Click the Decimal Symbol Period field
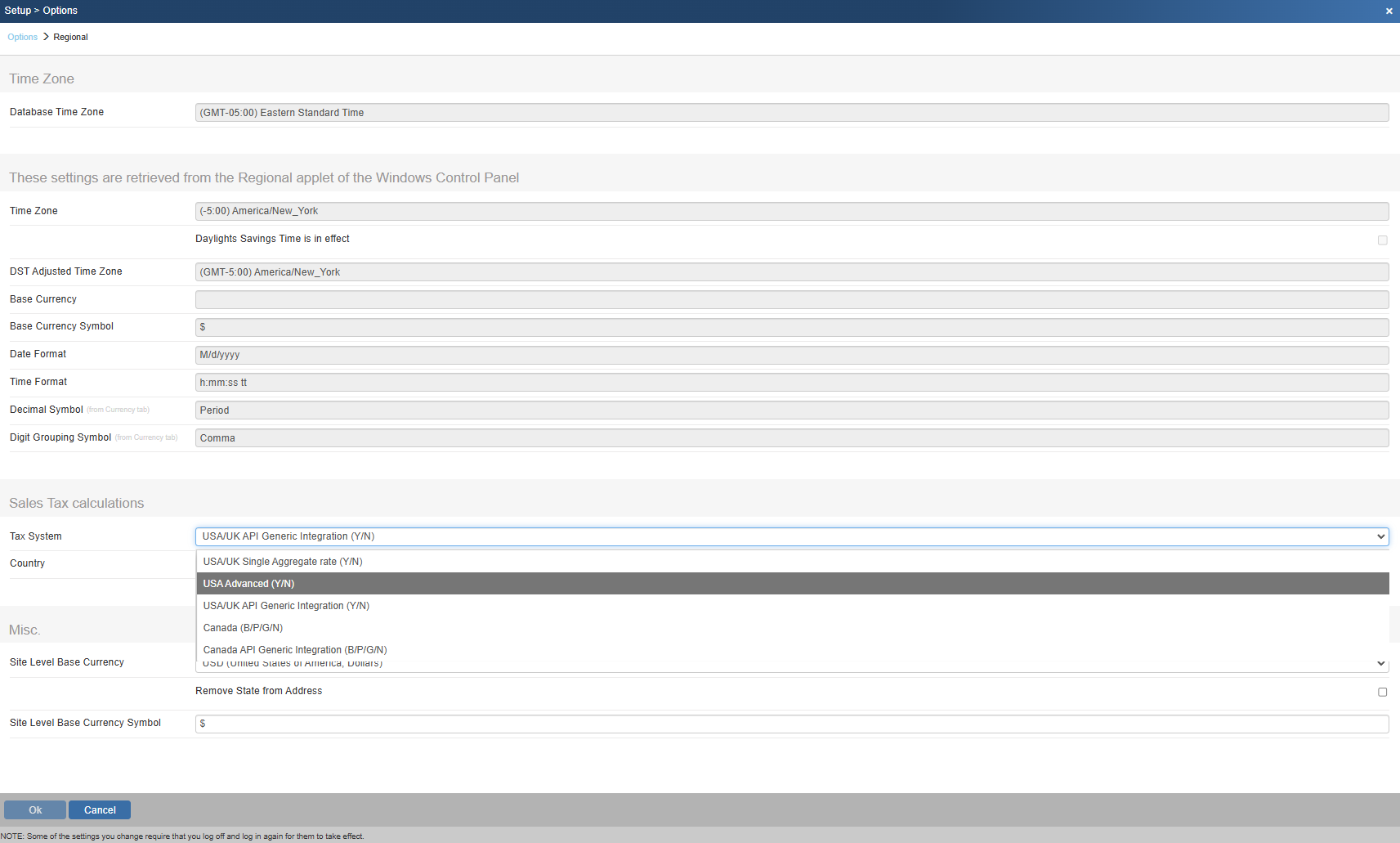Viewport: 1400px width, 843px height. 791,410
